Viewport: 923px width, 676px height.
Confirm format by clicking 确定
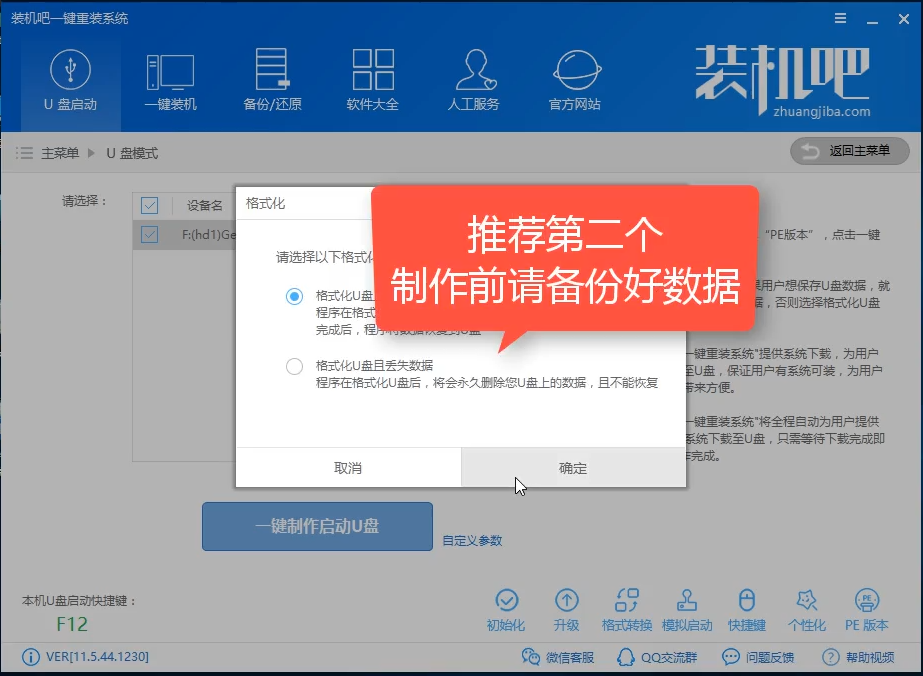(x=573, y=467)
